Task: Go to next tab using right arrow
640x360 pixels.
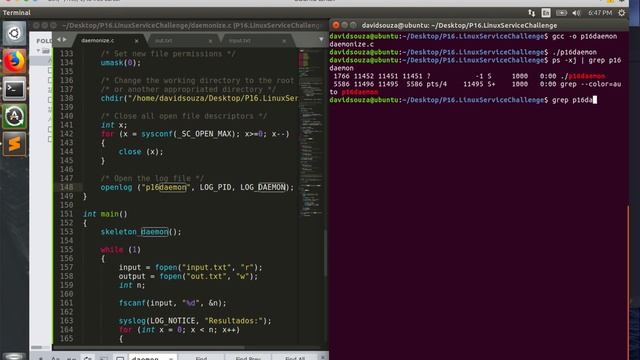Action: coord(64,40)
